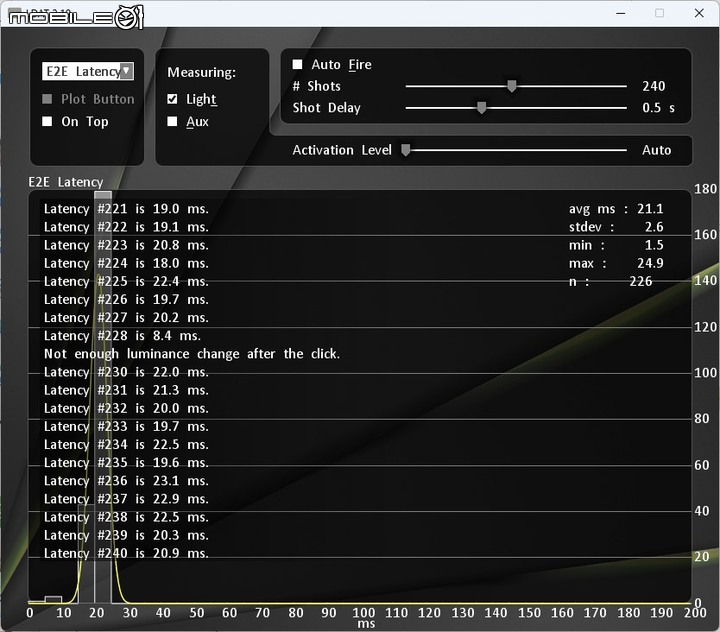Click the 'min : 1.5' statistic
The height and width of the screenshot is (632, 720).
[616, 245]
